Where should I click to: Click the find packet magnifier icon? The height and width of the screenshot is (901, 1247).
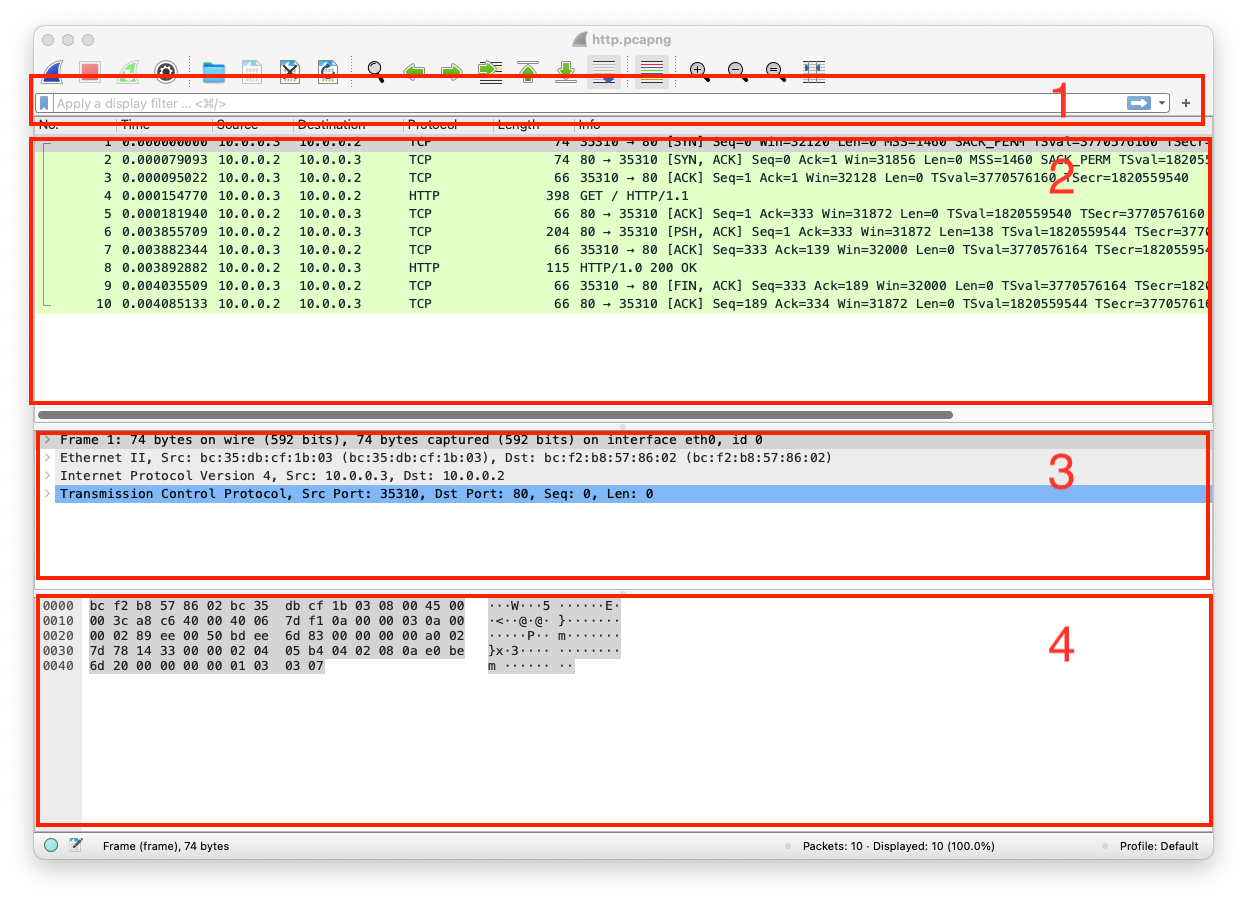376,72
